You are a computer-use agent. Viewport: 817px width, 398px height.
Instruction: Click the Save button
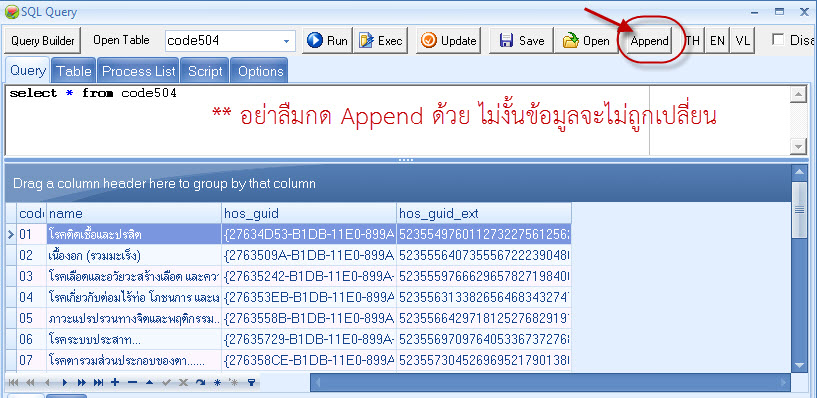522,41
